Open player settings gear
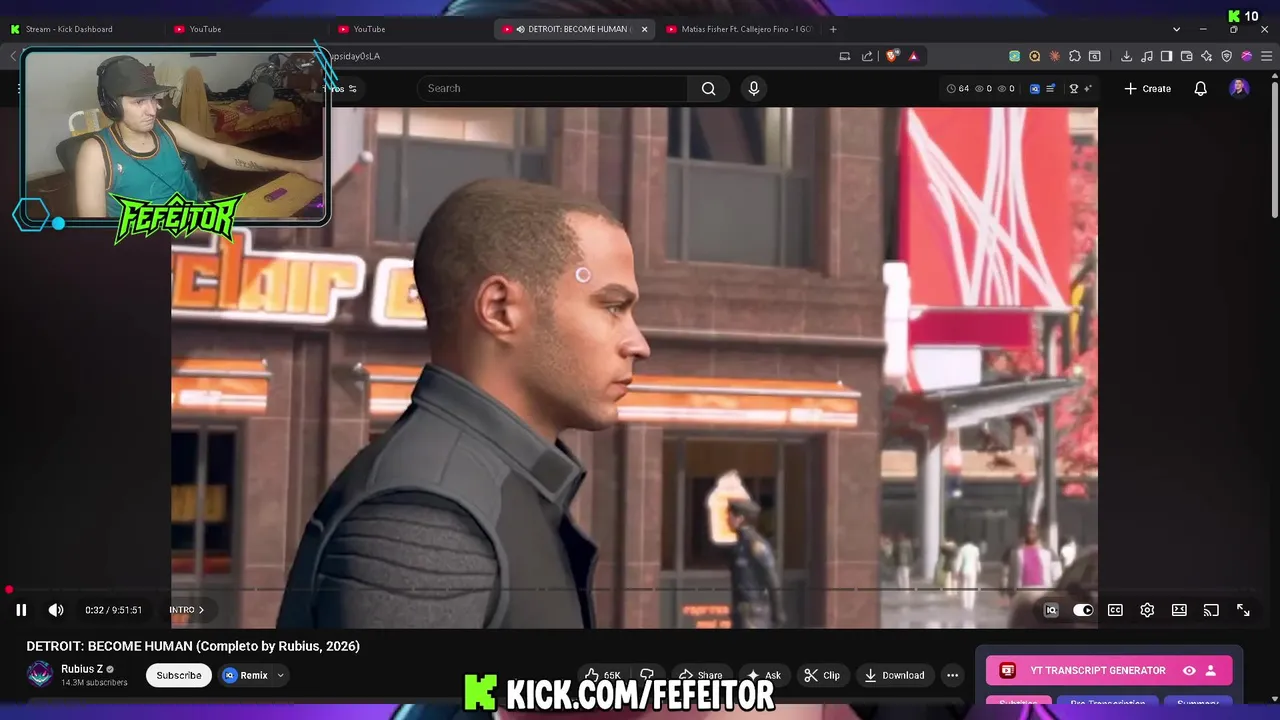Image resolution: width=1280 pixels, height=720 pixels. pyautogui.click(x=1147, y=610)
